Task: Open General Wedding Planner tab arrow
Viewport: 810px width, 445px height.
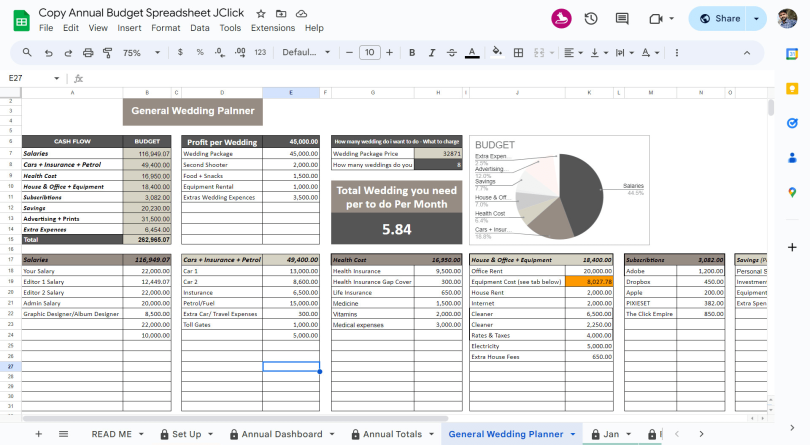Action: [x=573, y=434]
